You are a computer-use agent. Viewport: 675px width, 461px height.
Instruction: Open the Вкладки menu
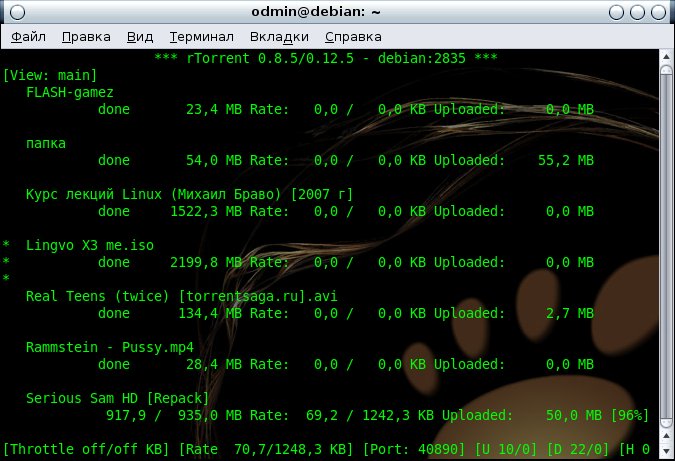click(279, 37)
